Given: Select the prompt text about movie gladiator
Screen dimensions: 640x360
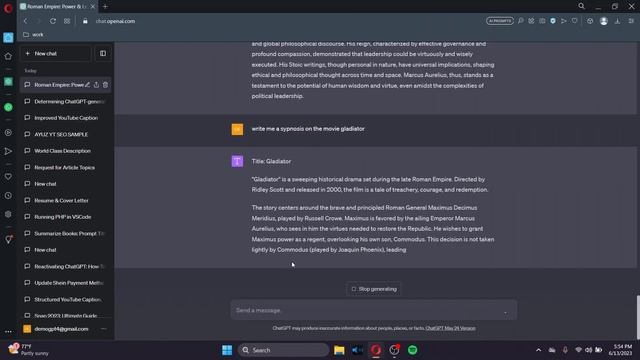Looking at the screenshot, I should pos(308,129).
